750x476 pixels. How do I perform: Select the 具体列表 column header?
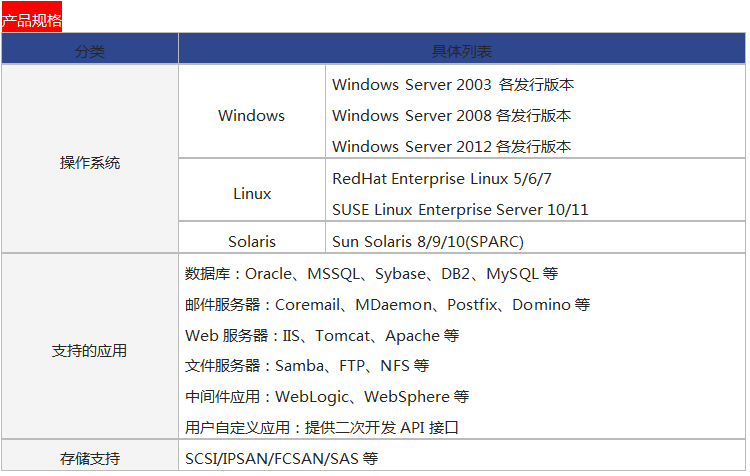pos(462,49)
